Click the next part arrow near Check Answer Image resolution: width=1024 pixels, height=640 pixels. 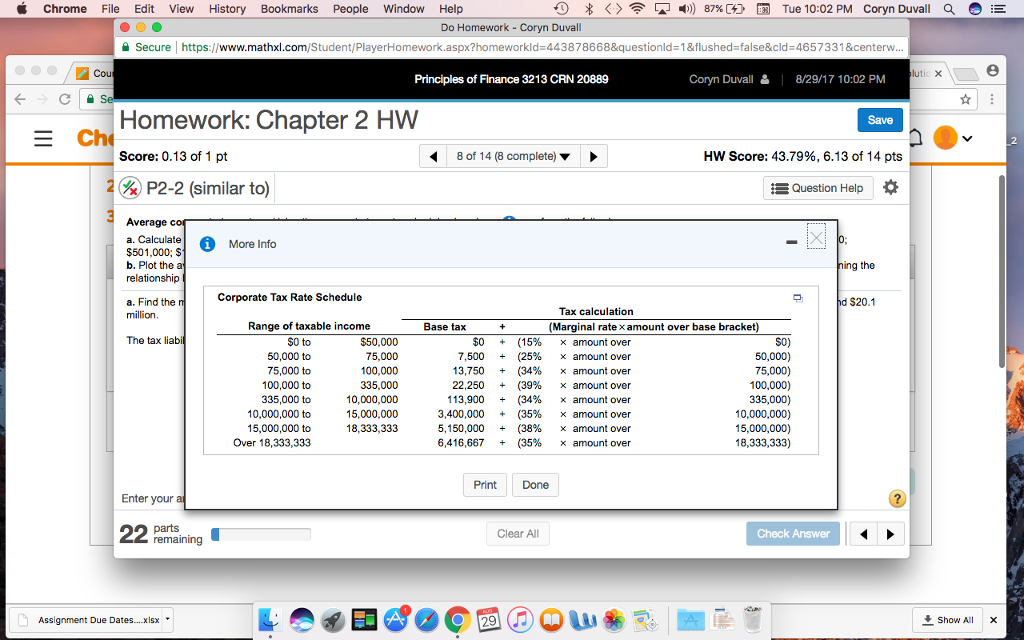(891, 534)
